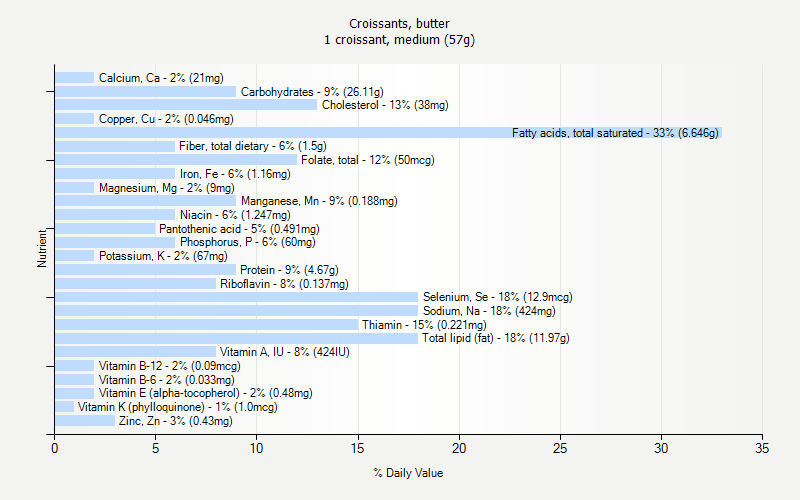Click the '% Daily Value' axis title
800x500 pixels.
(x=408, y=473)
